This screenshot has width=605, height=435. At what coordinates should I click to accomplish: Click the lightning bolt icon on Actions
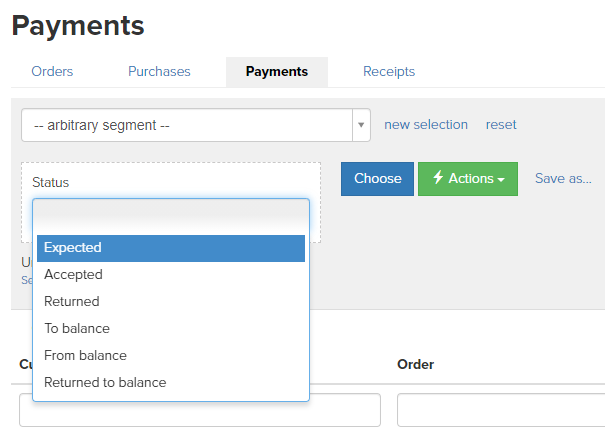pyautogui.click(x=438, y=178)
